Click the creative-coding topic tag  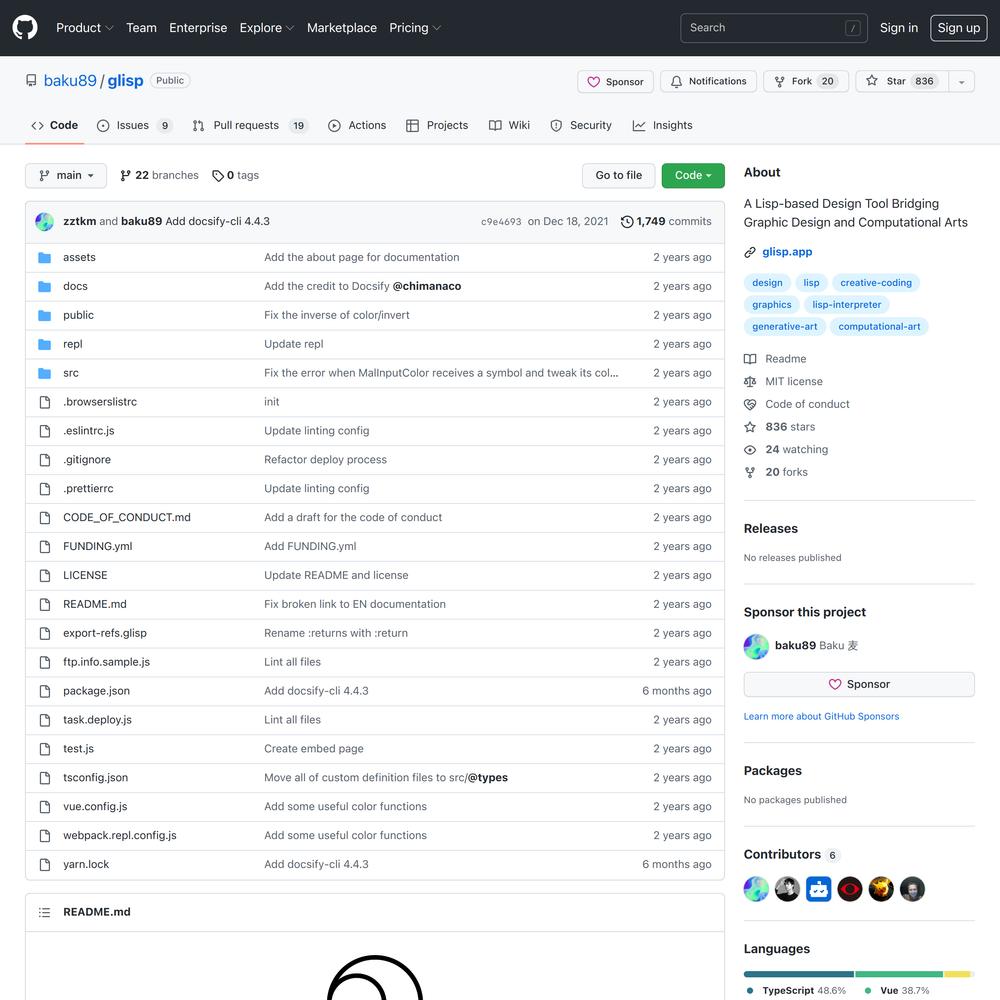(x=876, y=283)
